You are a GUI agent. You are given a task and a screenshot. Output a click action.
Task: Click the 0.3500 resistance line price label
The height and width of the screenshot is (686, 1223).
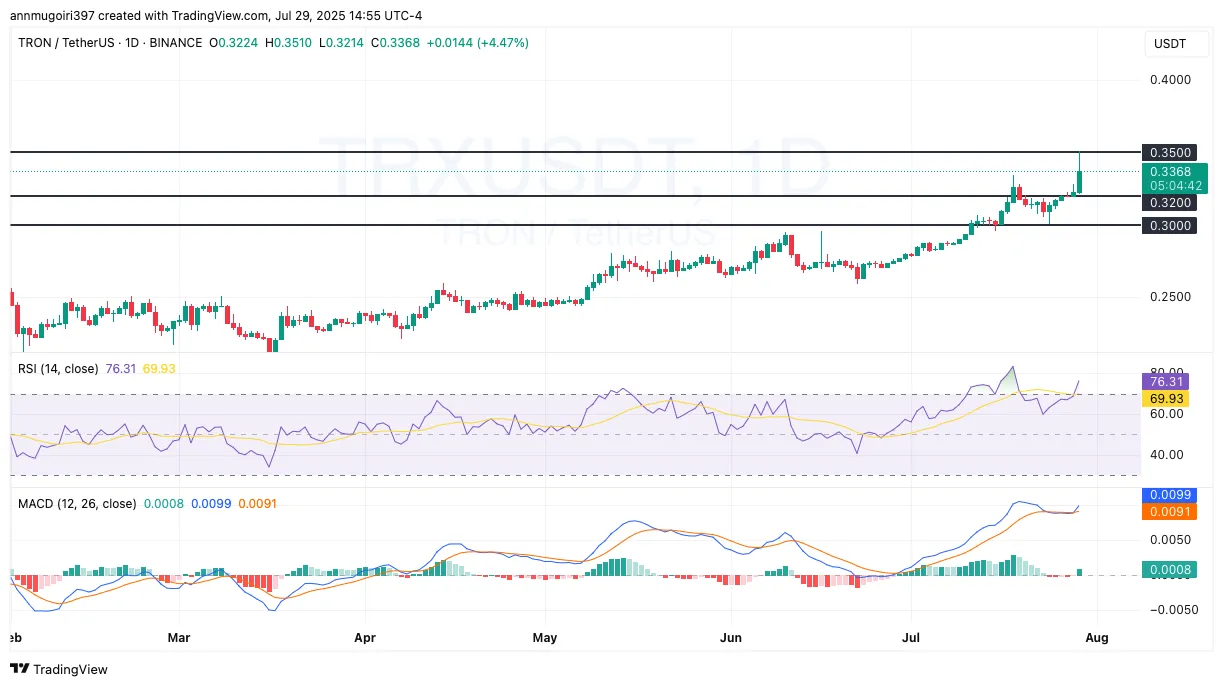tap(1169, 152)
